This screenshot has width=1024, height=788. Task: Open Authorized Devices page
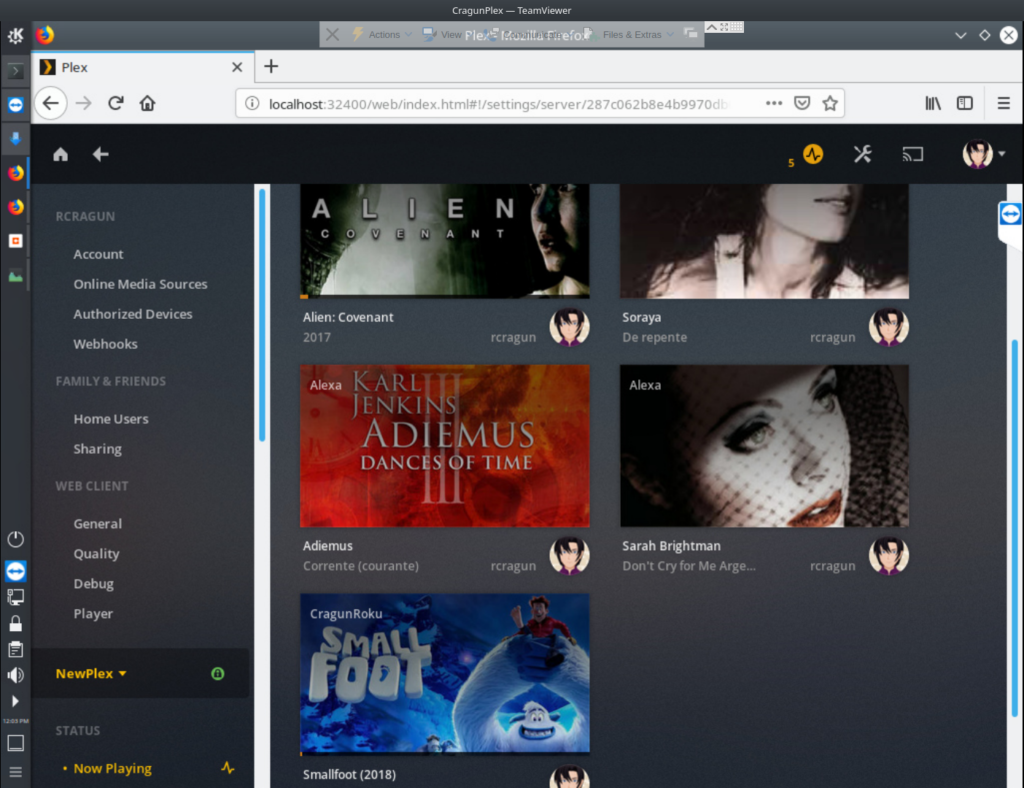pyautogui.click(x=133, y=314)
